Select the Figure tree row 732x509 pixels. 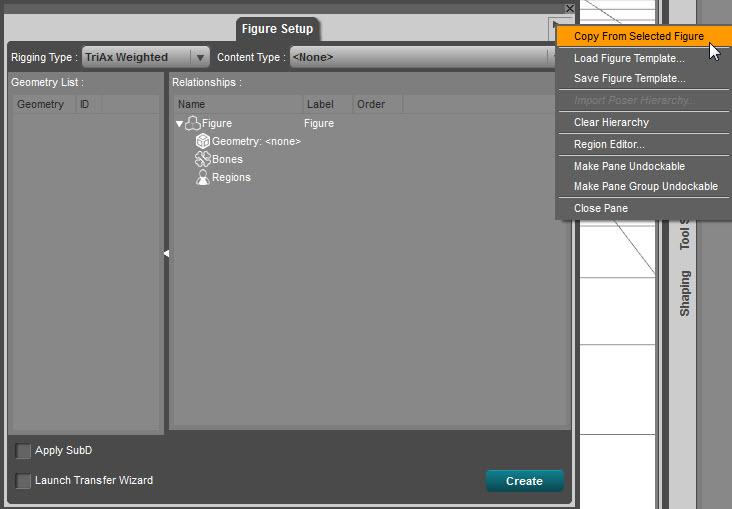(370, 123)
